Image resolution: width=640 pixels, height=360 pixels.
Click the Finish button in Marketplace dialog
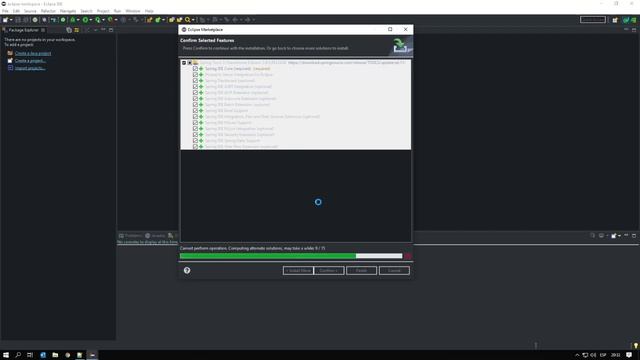pyautogui.click(x=362, y=271)
